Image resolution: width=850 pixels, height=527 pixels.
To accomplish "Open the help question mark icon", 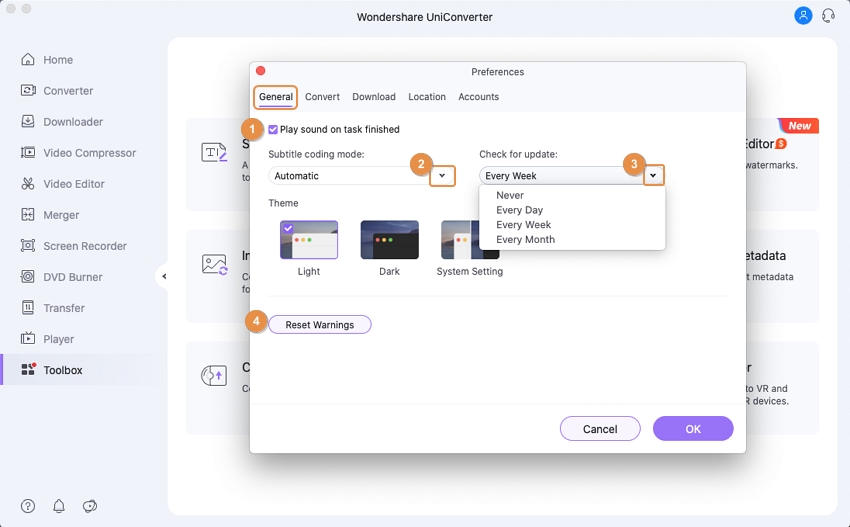I will [x=28, y=506].
